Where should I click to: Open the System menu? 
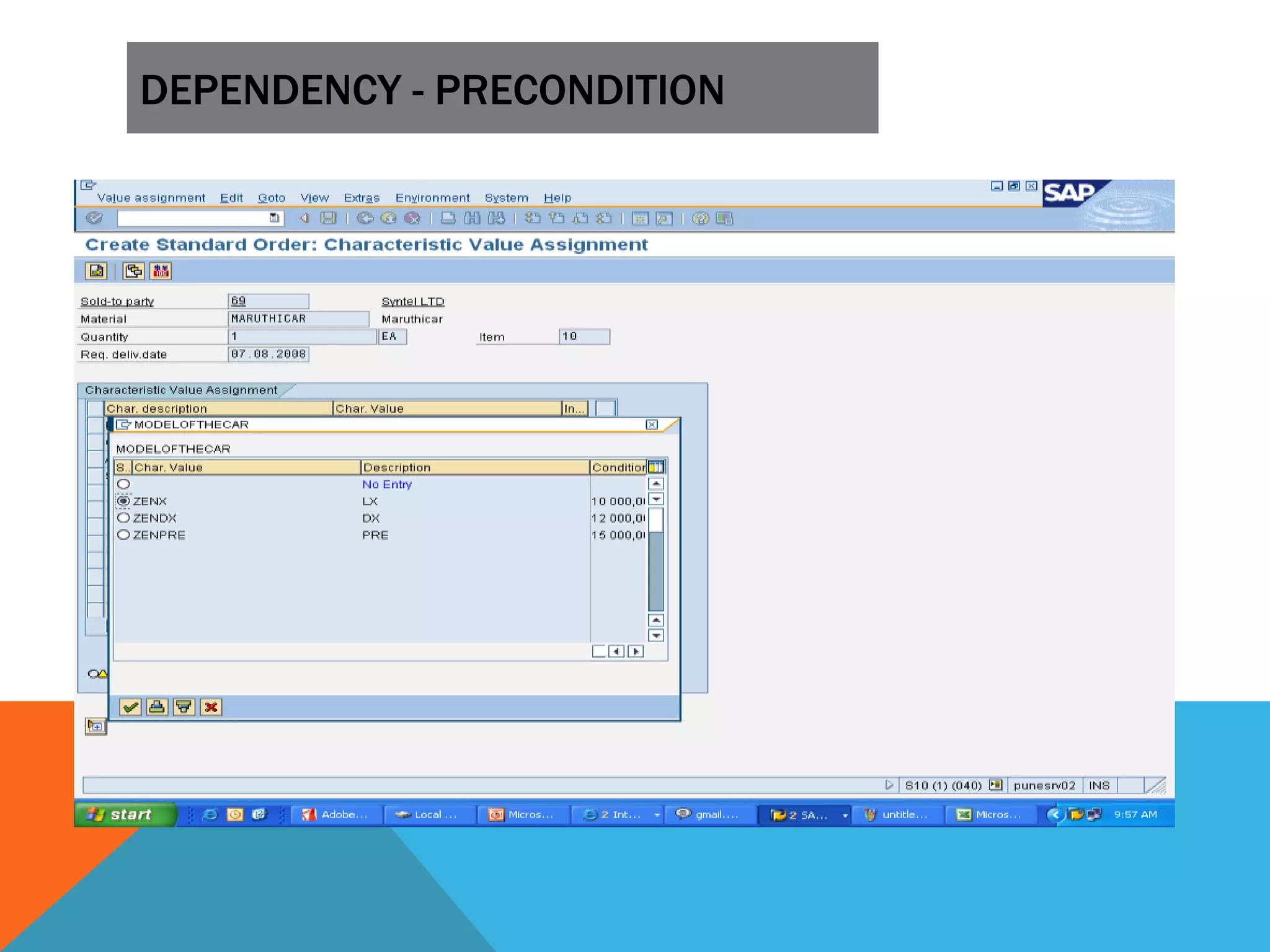pos(506,198)
